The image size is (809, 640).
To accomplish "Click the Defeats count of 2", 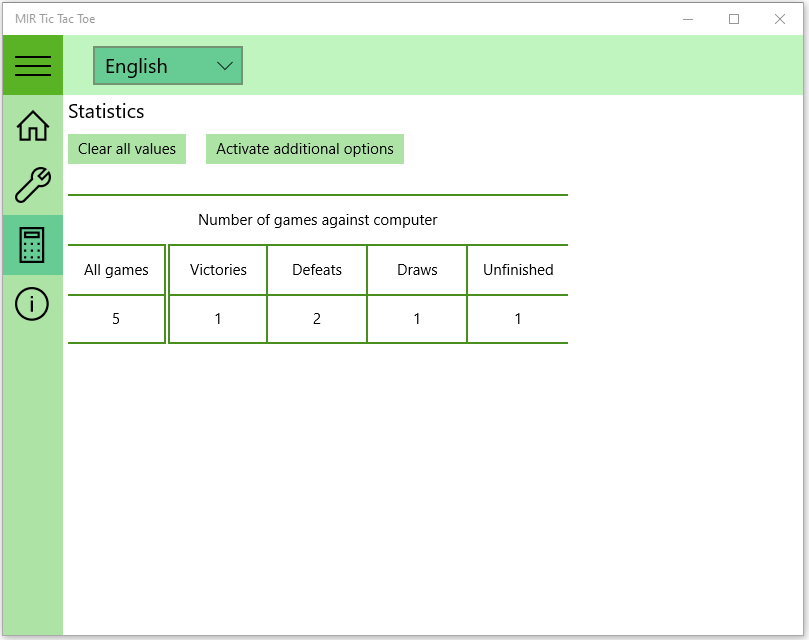I will click(317, 318).
